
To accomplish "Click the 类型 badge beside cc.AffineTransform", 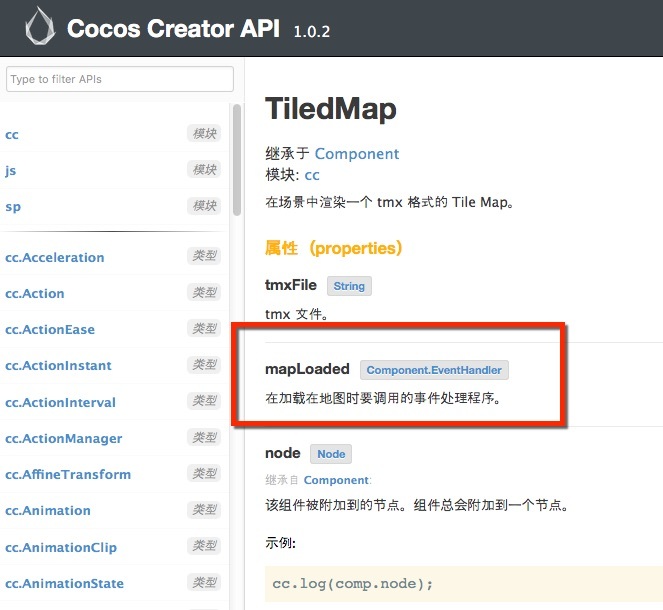I will (204, 473).
